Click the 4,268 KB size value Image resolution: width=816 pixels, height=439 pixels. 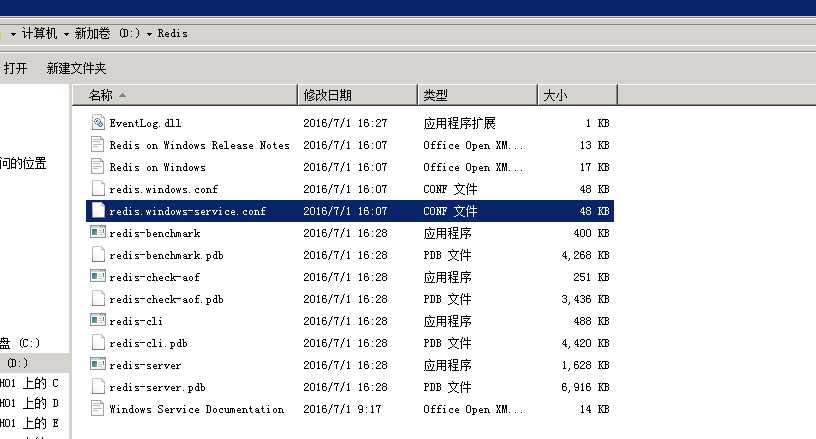[585, 255]
